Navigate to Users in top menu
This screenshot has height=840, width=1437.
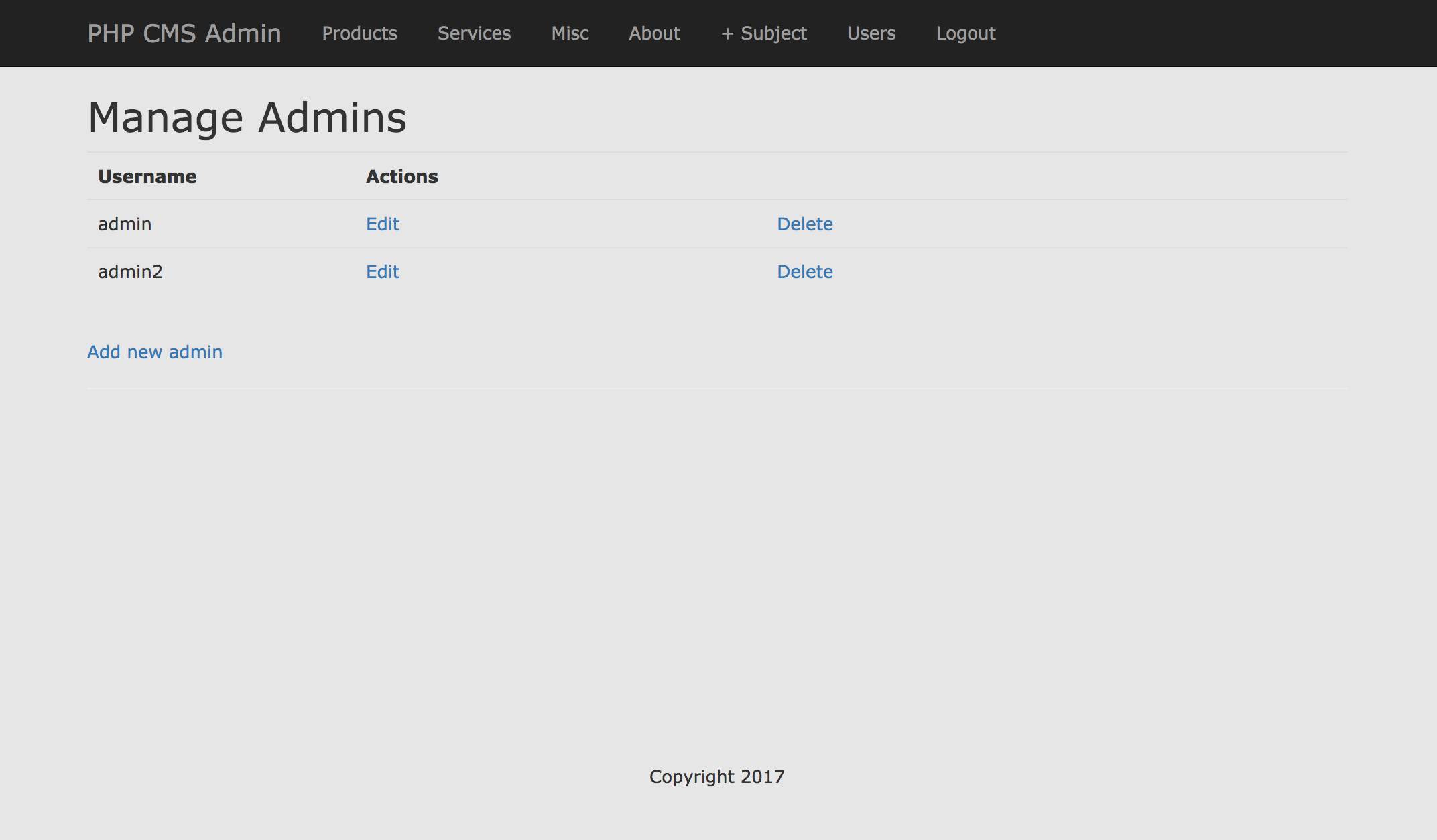point(871,33)
